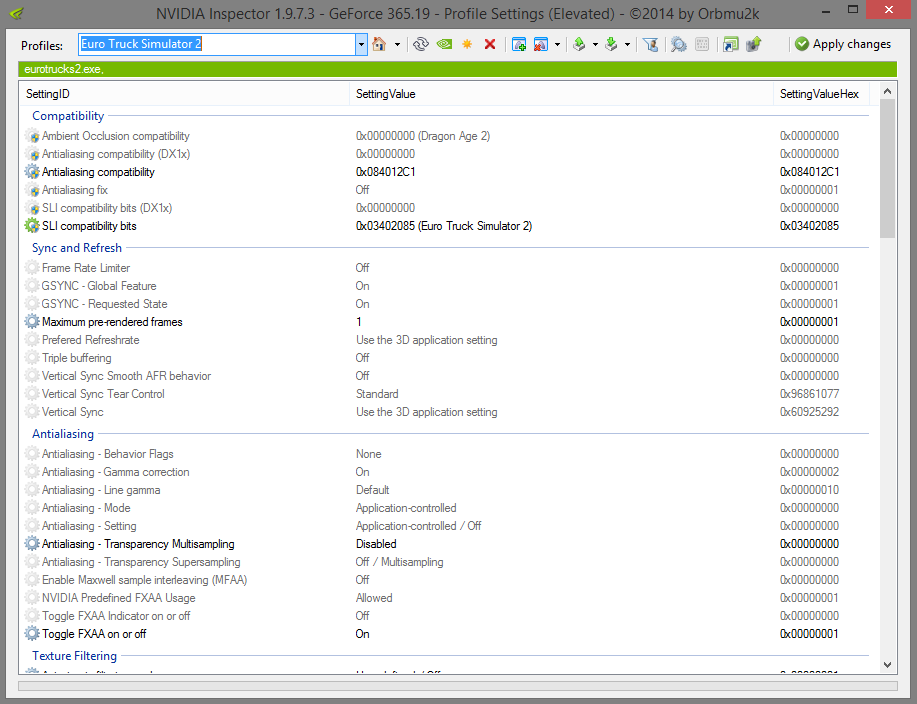Select Antialiasing - Transparency Multisampling row
The width and height of the screenshot is (917, 704).
[x=446, y=544]
